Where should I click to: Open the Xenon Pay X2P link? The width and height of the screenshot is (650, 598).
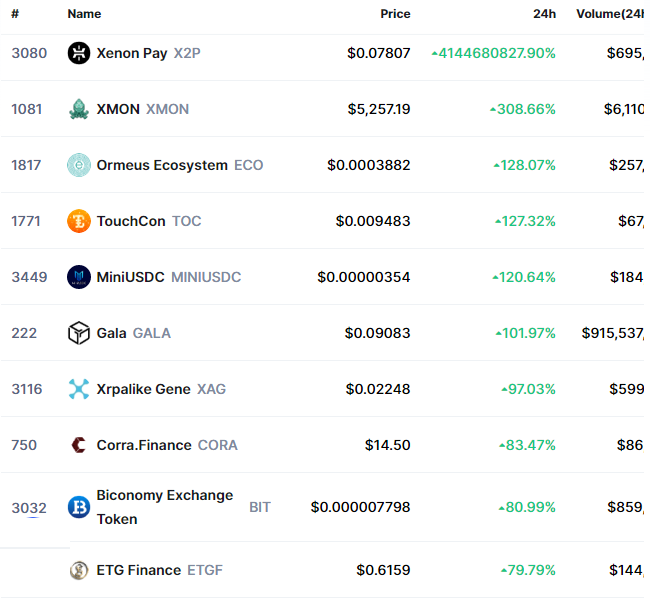point(148,53)
